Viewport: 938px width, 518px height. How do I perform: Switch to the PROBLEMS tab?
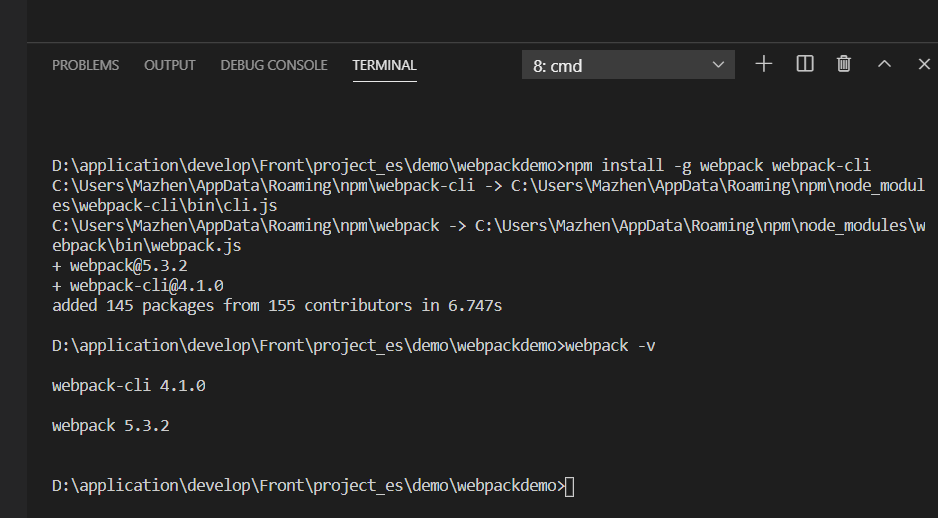(86, 65)
